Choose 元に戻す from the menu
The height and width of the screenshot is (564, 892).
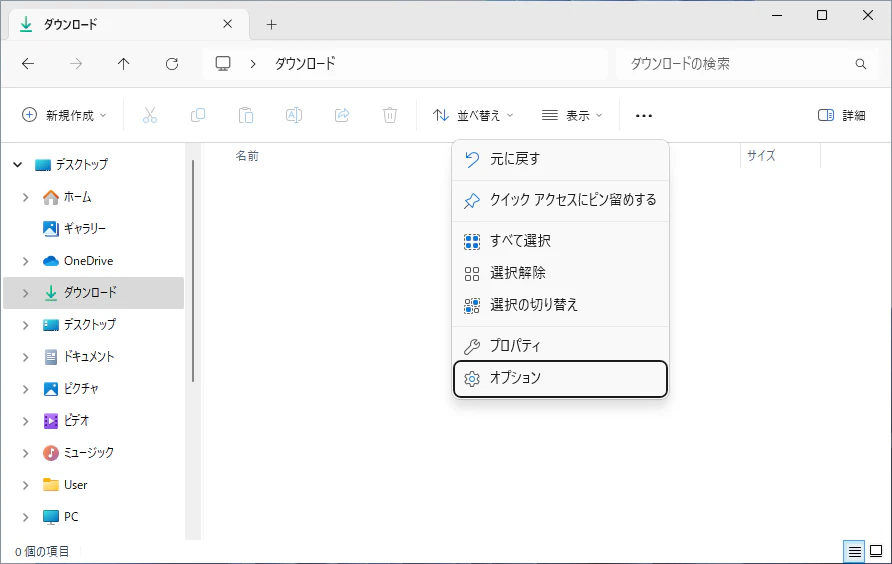tap(560, 159)
